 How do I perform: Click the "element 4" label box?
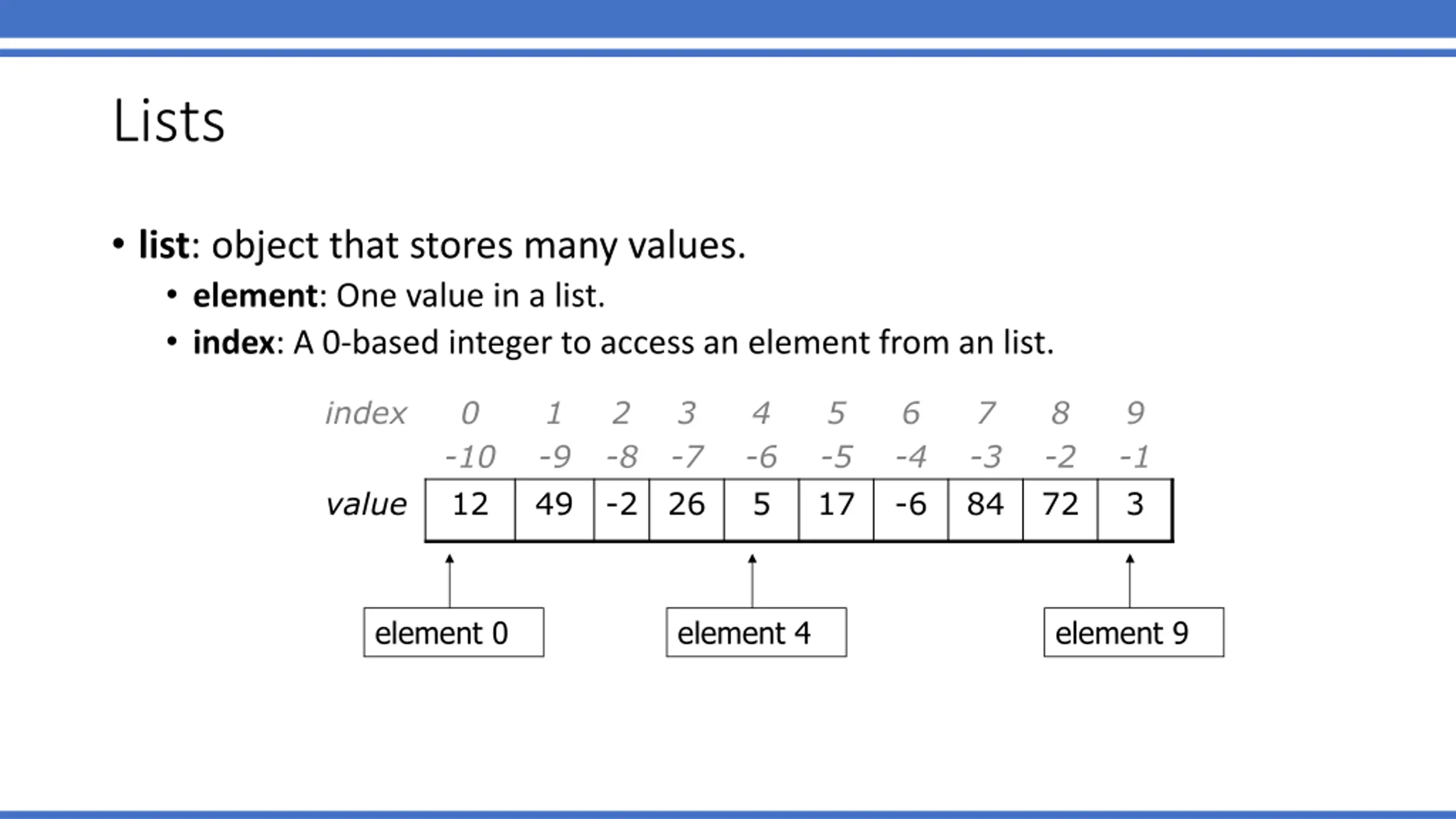click(x=756, y=633)
